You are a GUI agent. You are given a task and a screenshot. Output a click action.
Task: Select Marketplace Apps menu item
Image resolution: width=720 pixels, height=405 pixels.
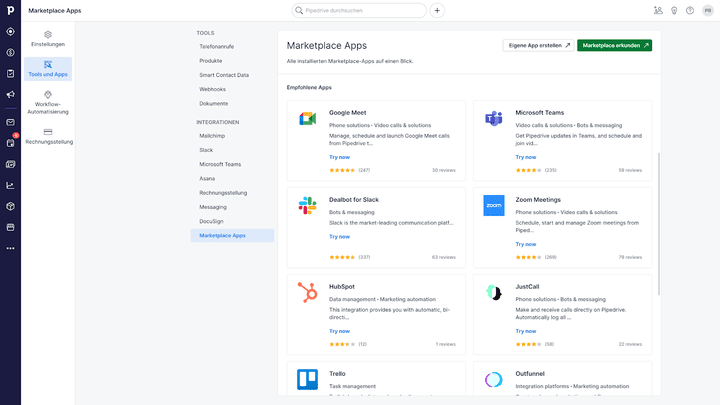232,236
